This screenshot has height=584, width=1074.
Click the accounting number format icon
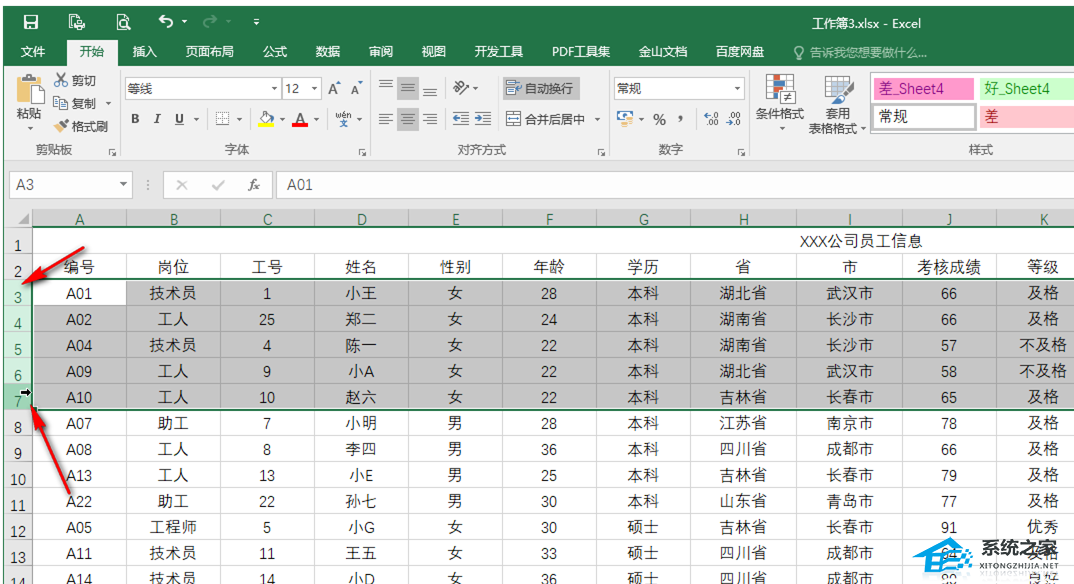click(625, 118)
